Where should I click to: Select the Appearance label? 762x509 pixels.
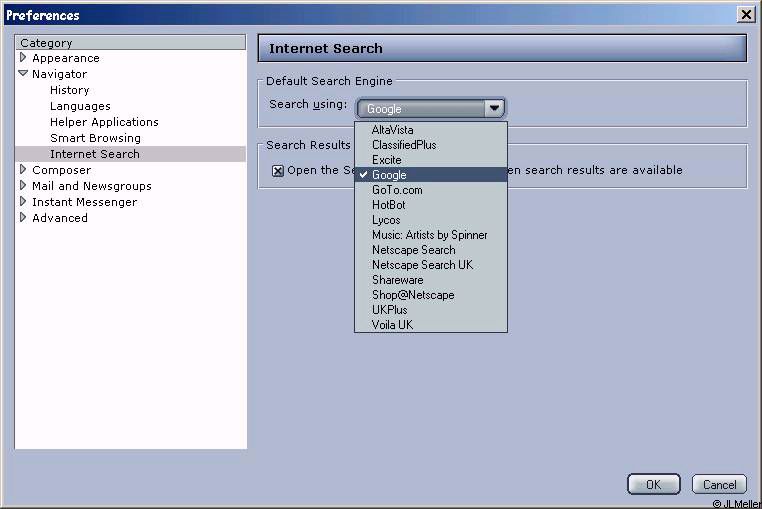click(x=66, y=58)
